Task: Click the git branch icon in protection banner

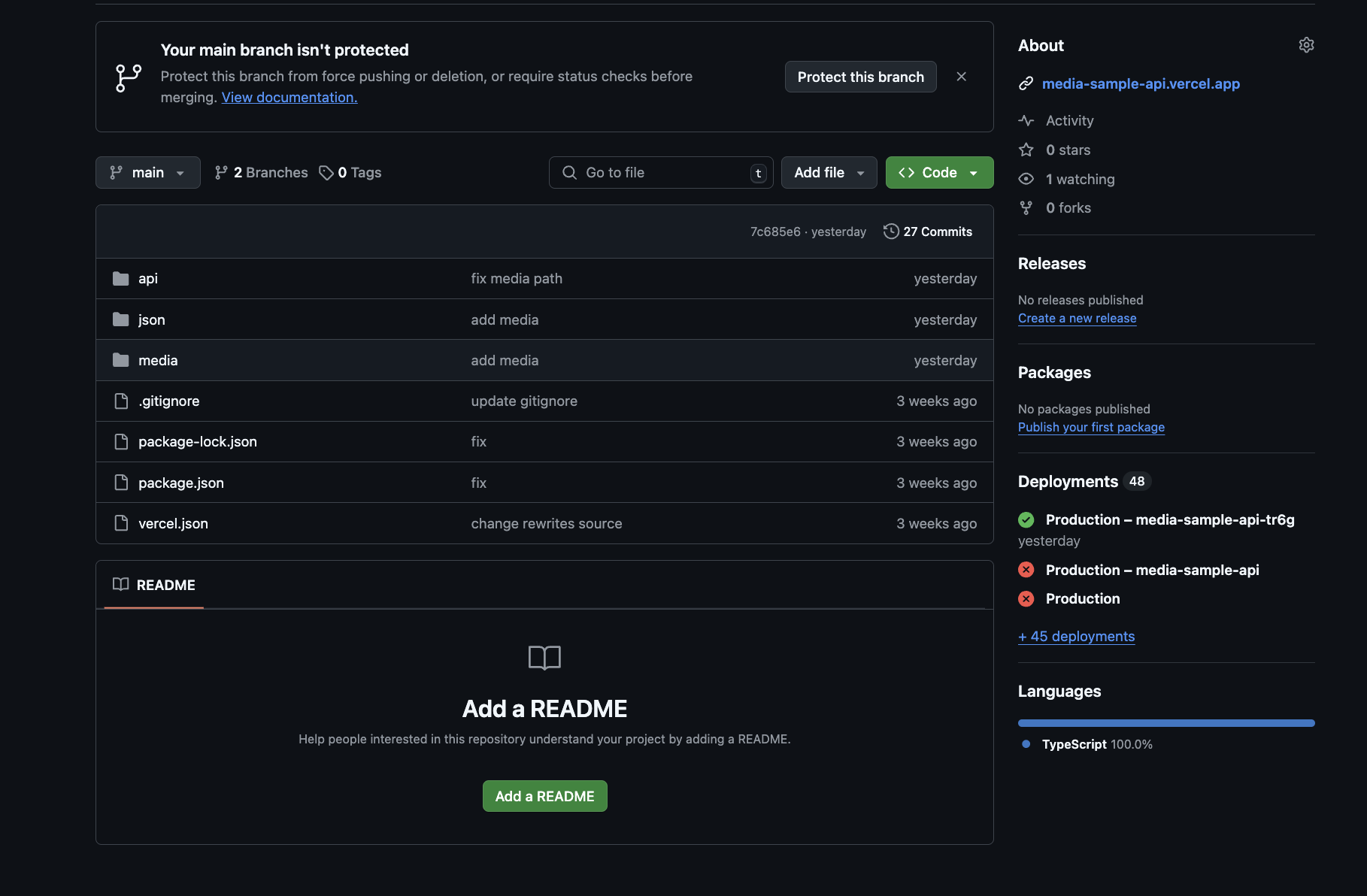Action: pyautogui.click(x=129, y=78)
